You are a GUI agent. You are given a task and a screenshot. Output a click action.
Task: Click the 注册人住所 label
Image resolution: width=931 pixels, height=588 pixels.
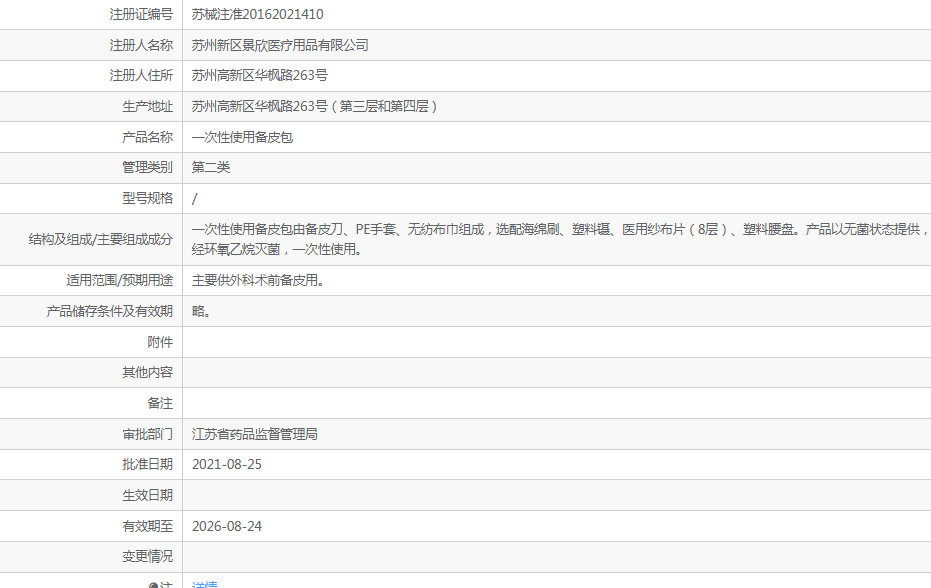click(141, 75)
